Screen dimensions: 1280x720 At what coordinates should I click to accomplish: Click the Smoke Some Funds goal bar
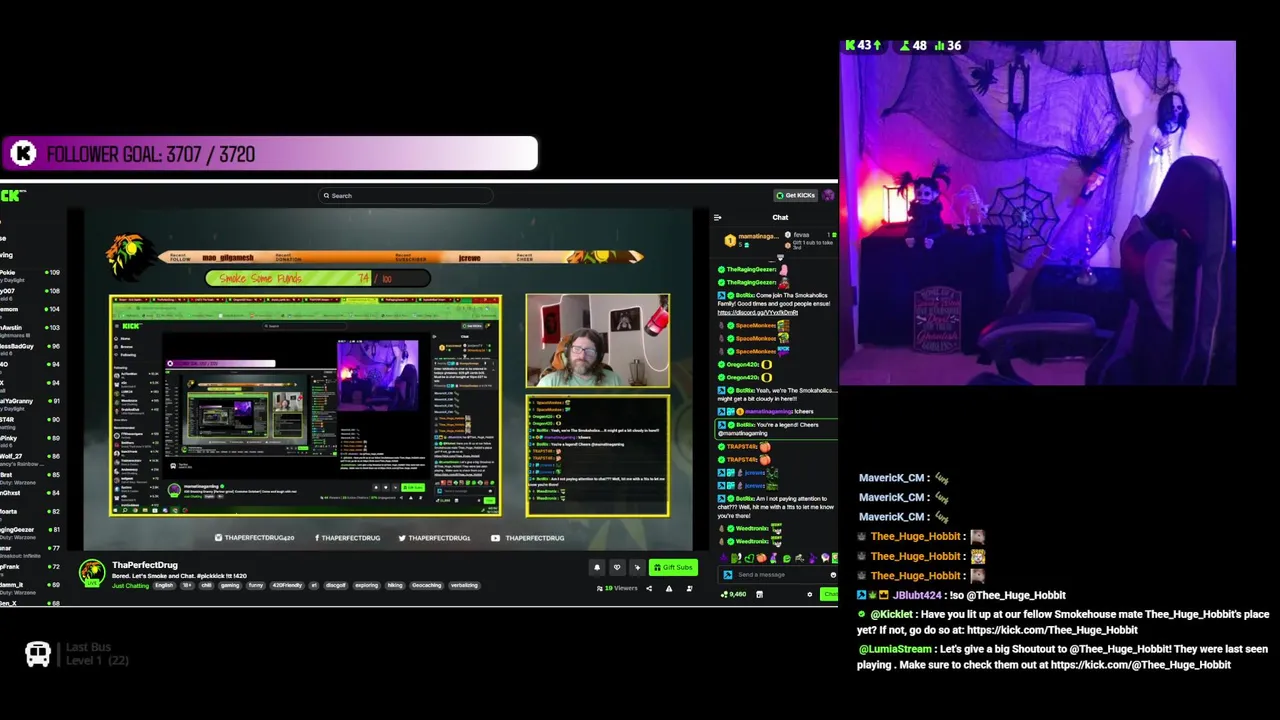pos(318,278)
